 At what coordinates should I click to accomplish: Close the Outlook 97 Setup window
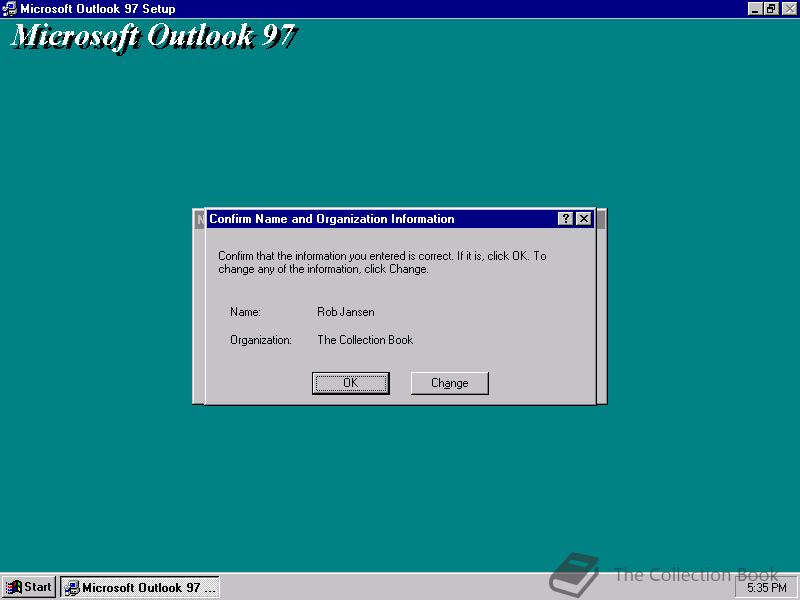(x=789, y=9)
